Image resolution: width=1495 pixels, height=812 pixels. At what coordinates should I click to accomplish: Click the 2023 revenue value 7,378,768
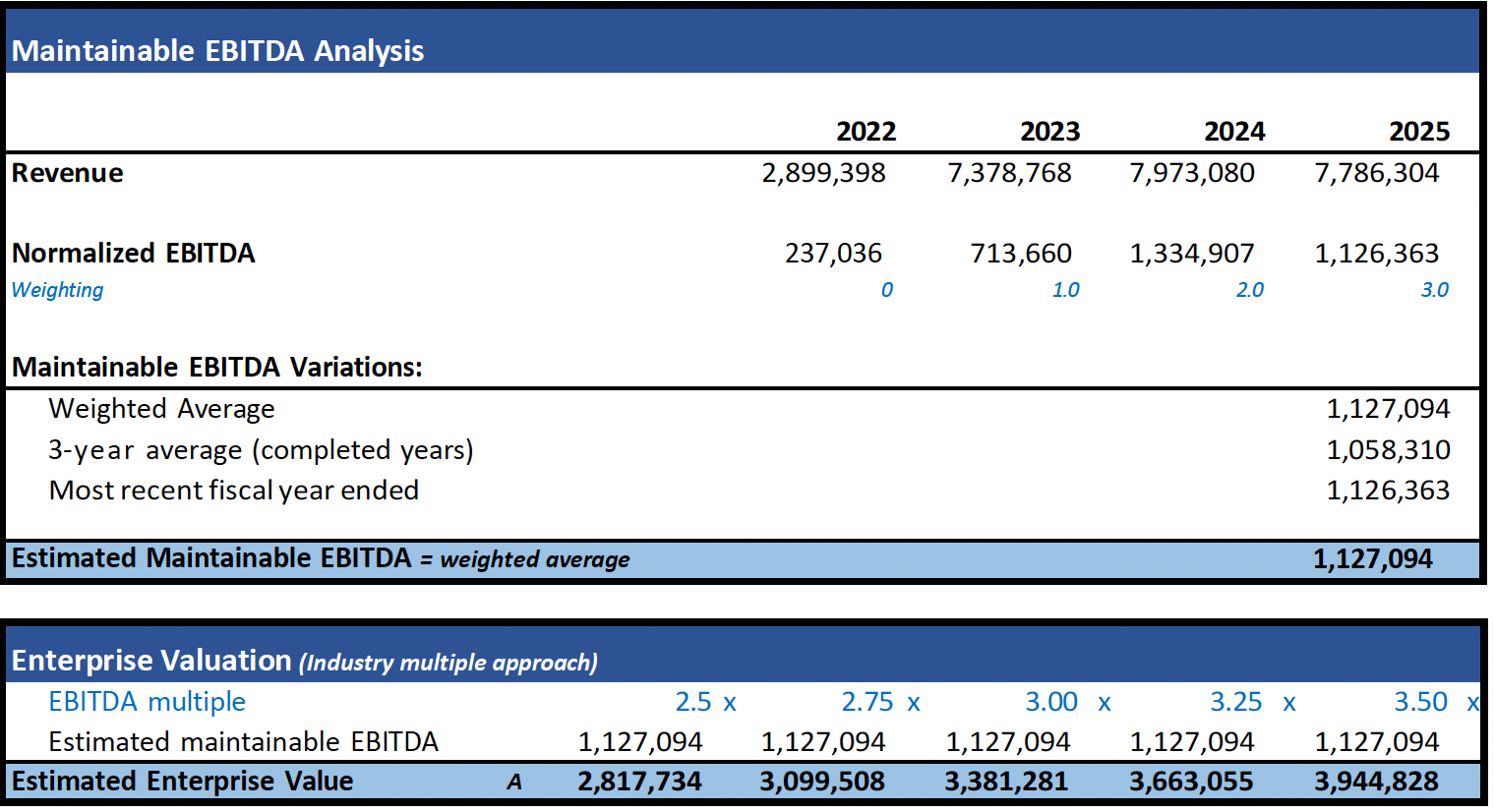[1009, 173]
